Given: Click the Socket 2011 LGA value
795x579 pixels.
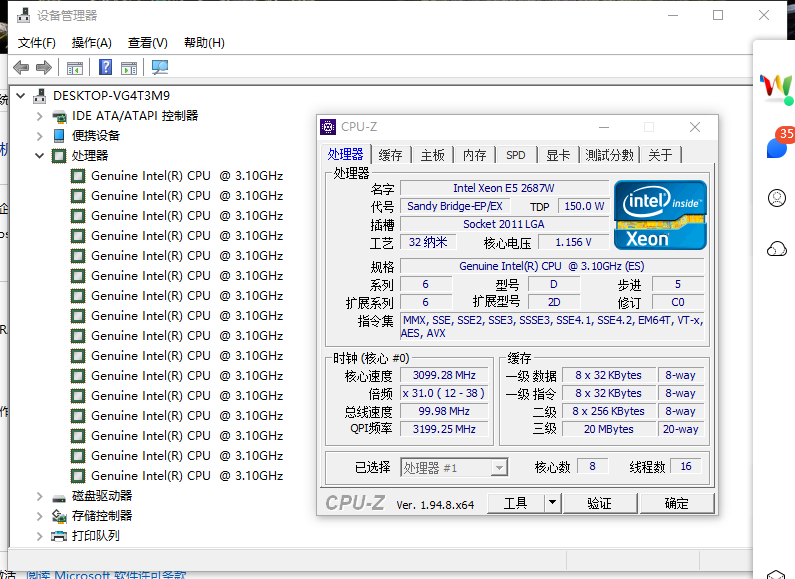Looking at the screenshot, I should pos(504,224).
